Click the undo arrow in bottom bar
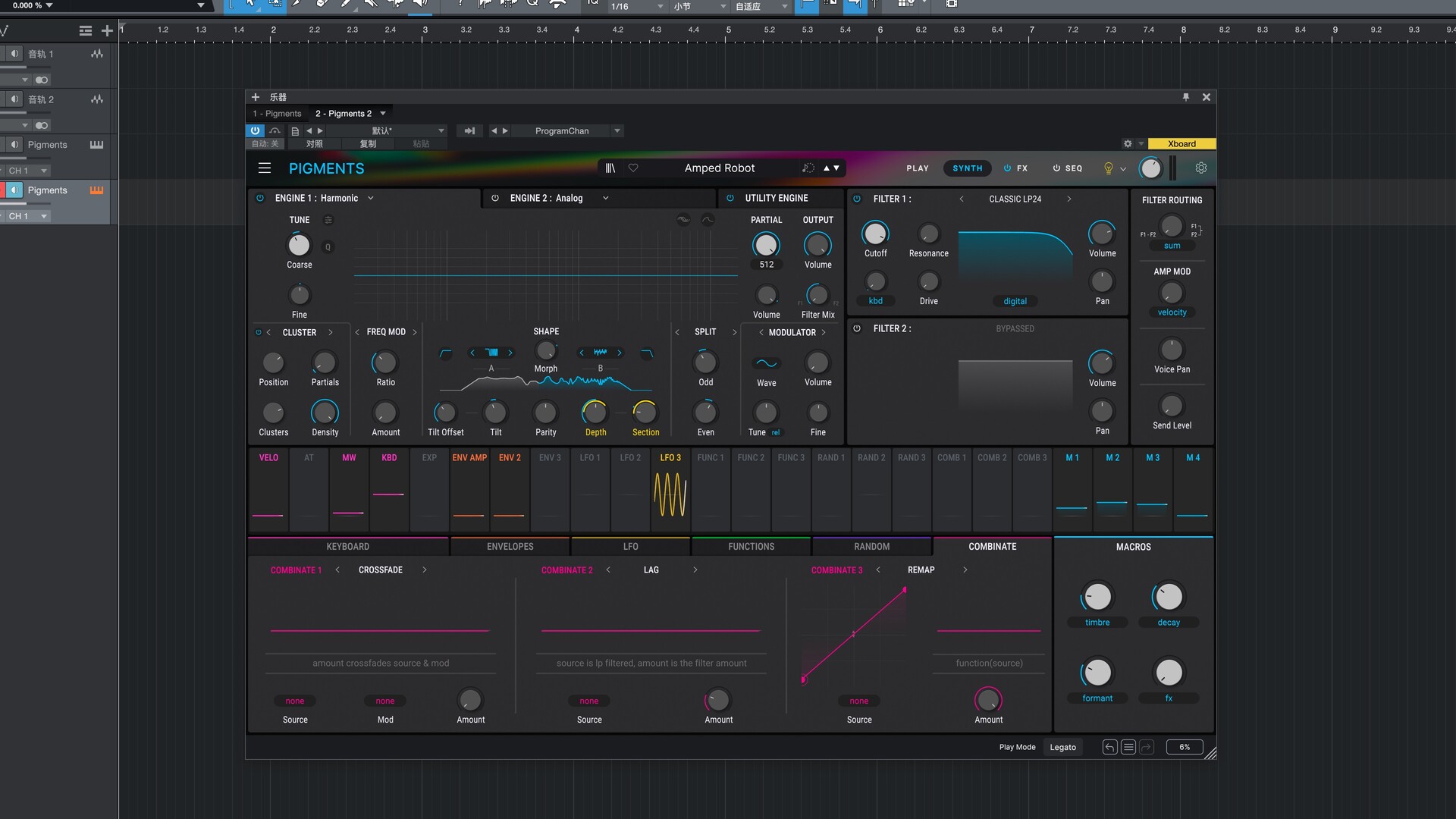This screenshot has width=1456, height=819. tap(1109, 747)
